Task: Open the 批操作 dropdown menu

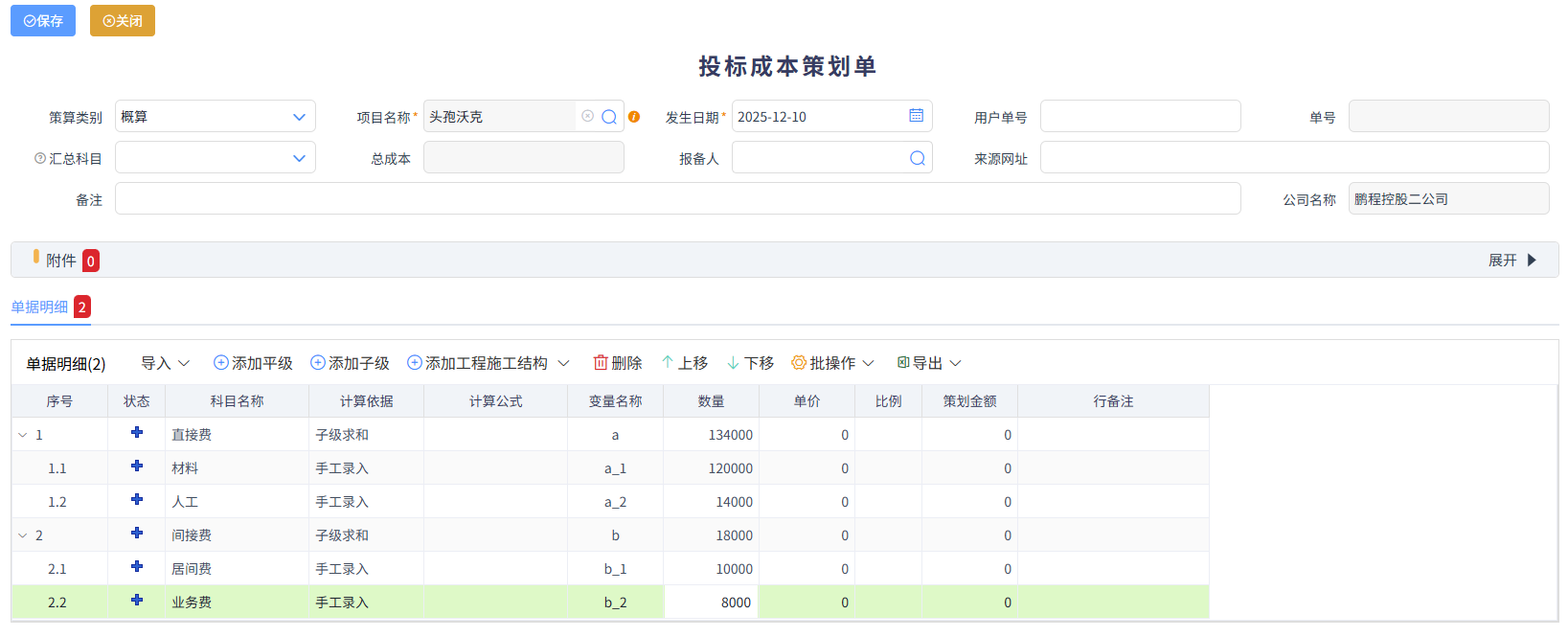Action: [x=832, y=363]
